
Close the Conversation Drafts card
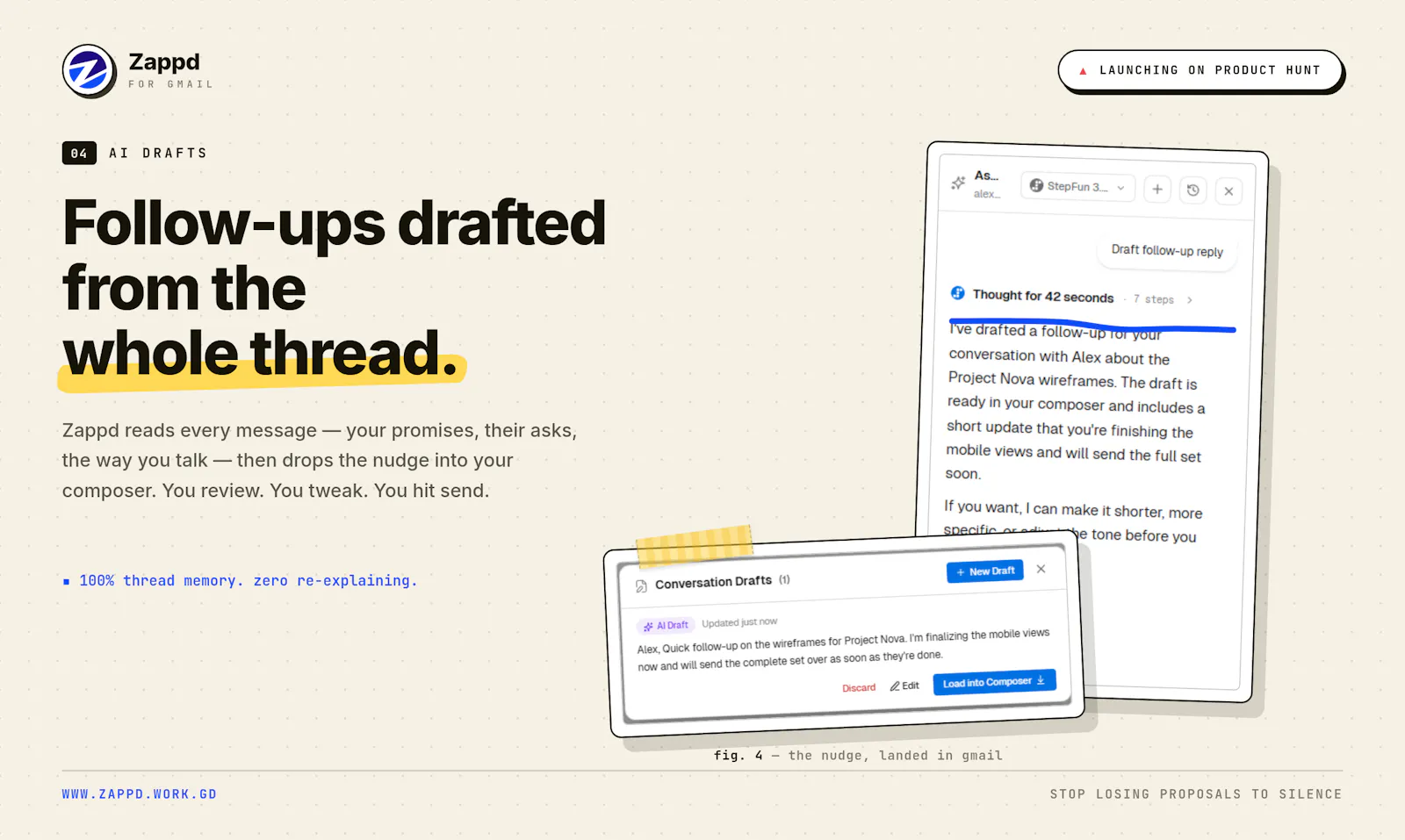[1041, 569]
